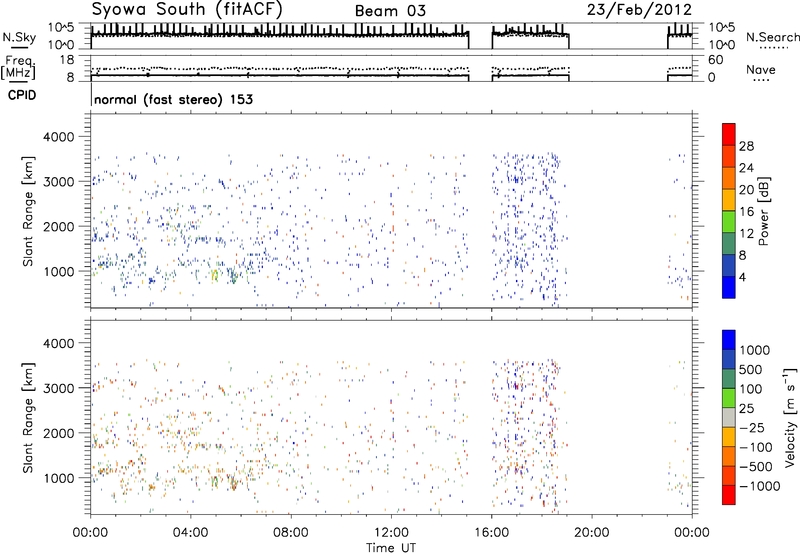
Task: Click the '04:00' time tick label
Action: point(190,533)
